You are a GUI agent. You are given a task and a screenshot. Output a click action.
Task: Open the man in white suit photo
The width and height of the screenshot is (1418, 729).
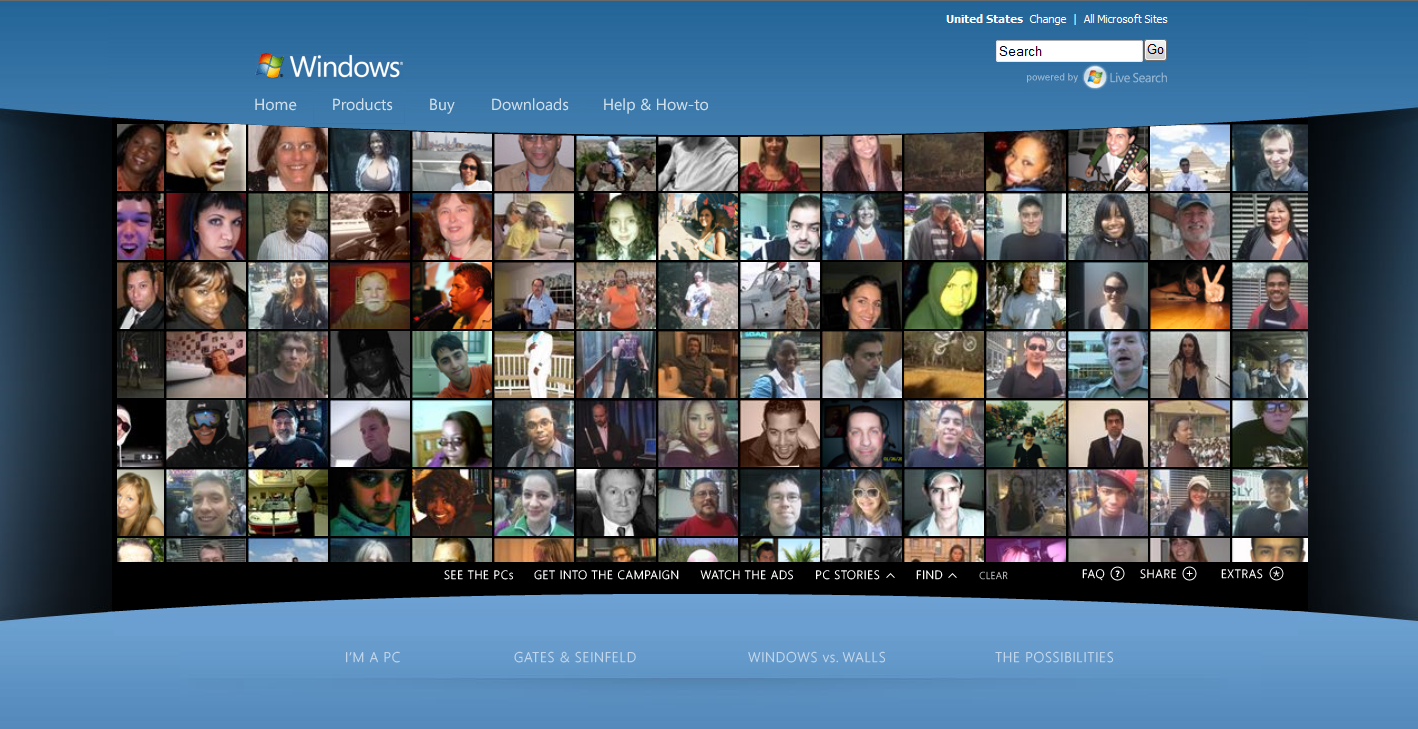(x=534, y=365)
